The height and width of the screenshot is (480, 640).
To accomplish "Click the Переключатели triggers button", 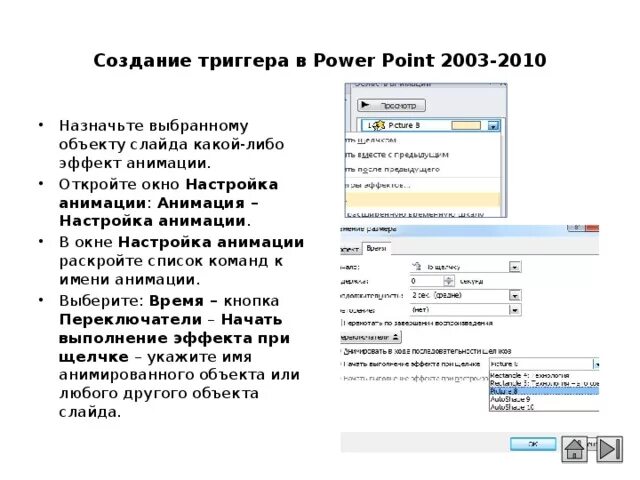I will [x=370, y=337].
